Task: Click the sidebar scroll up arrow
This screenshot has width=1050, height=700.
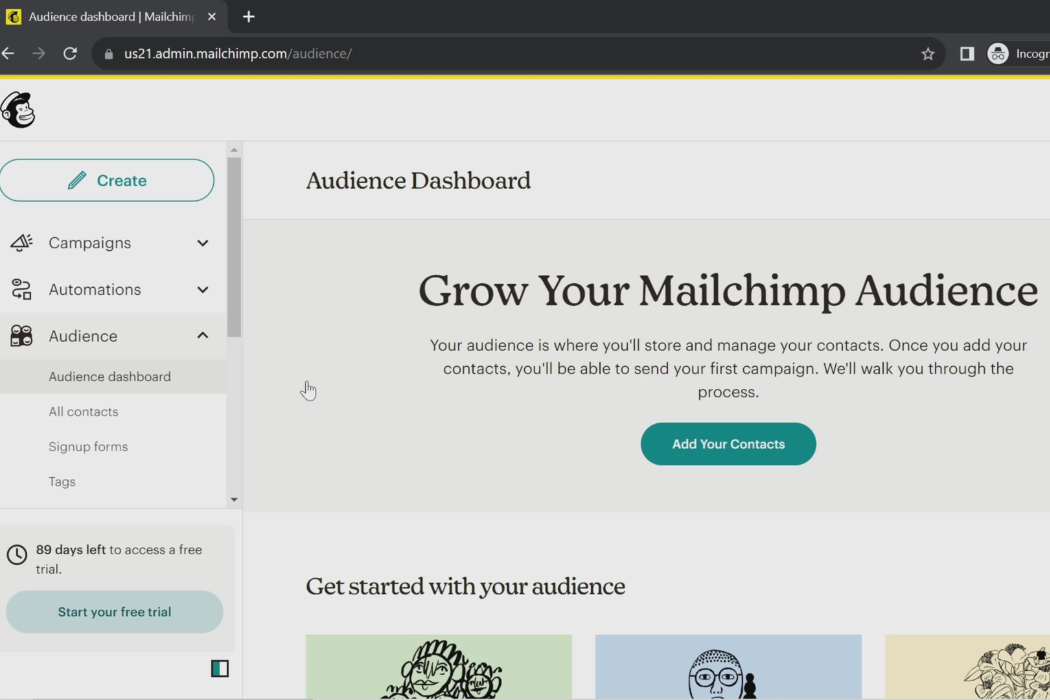Action: [234, 150]
